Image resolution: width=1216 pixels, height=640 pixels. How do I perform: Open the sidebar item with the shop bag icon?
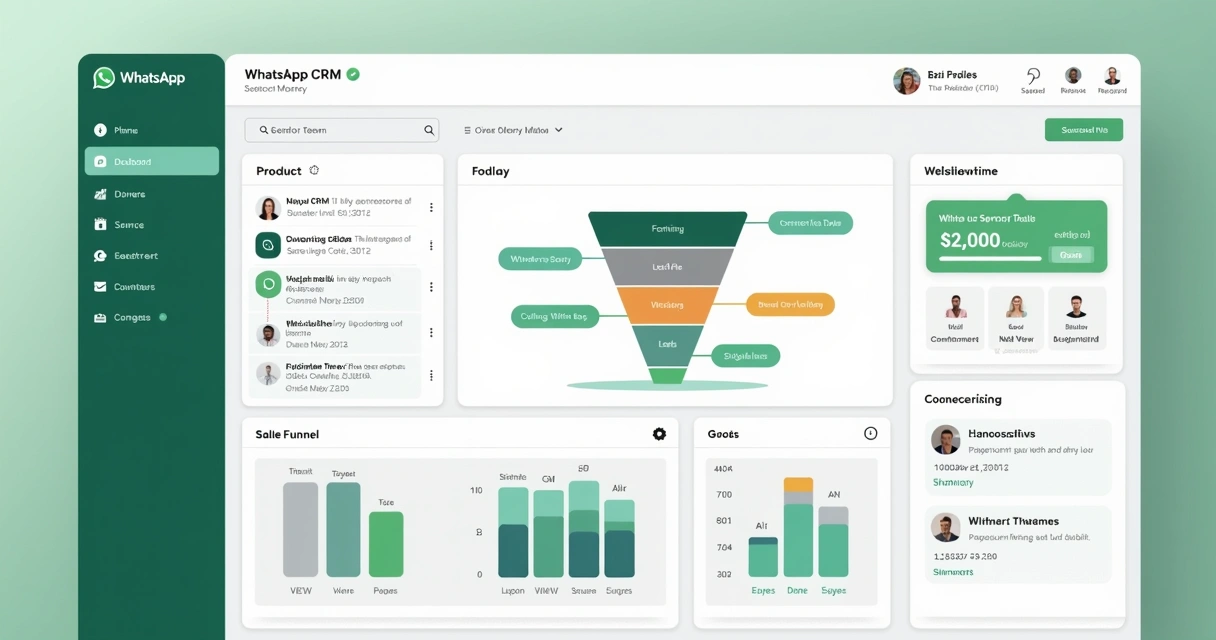click(151, 225)
